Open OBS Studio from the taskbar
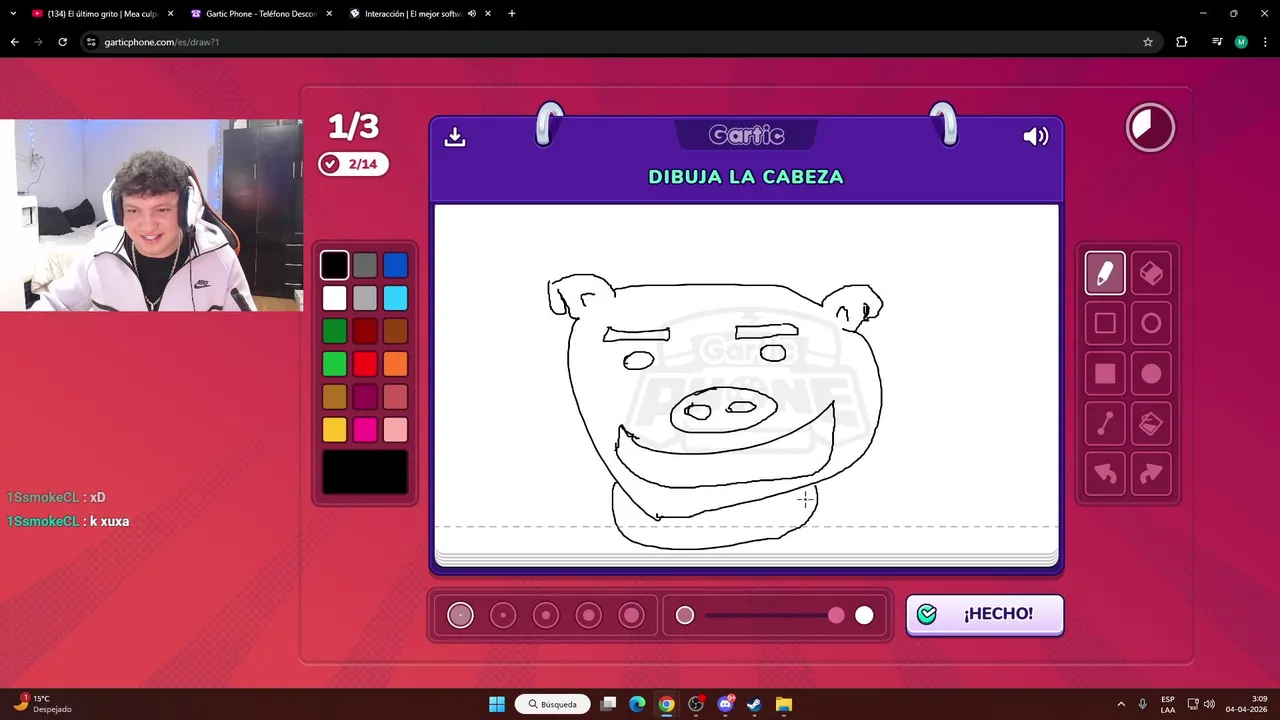The width and height of the screenshot is (1280, 720). click(x=696, y=704)
